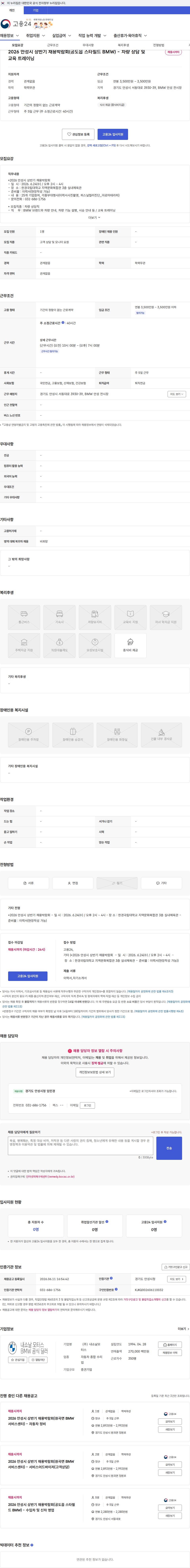190x1568 pixels.
Task: Jump to the 복리후생 section tab
Action: click(x=124, y=45)
